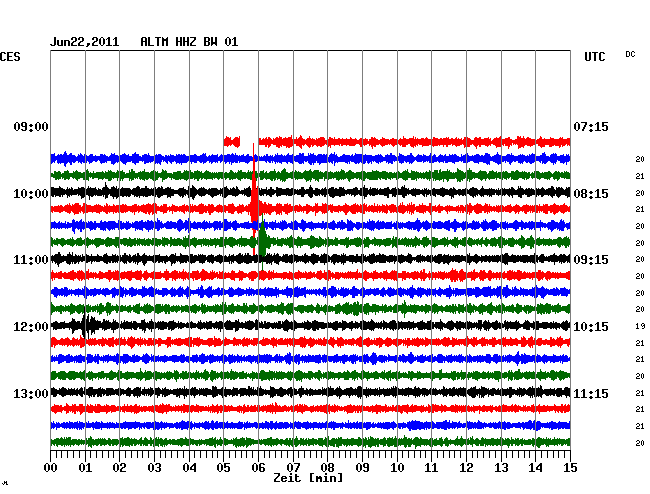Click the date label Jun22,2011
The image size is (650, 494).
click(x=84, y=42)
